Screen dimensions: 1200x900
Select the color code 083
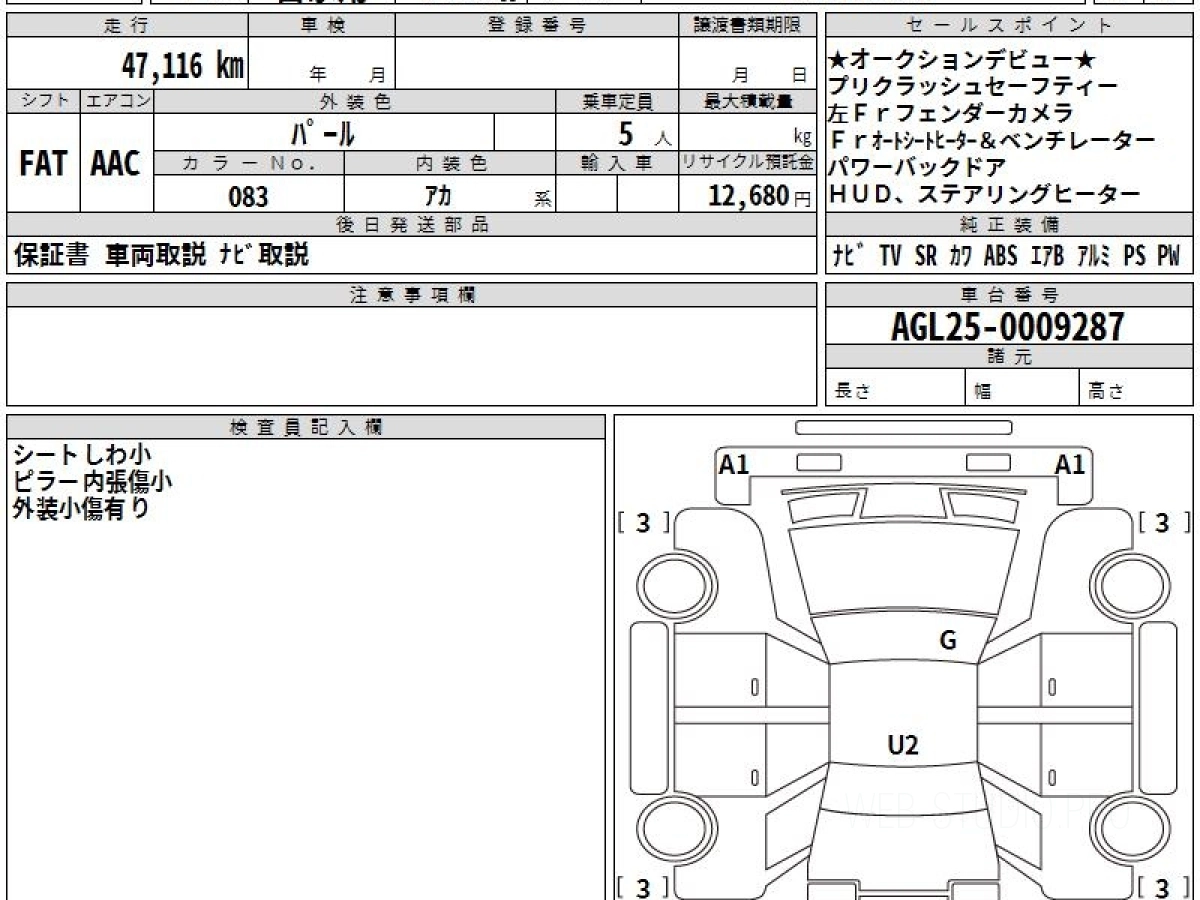[x=248, y=196]
